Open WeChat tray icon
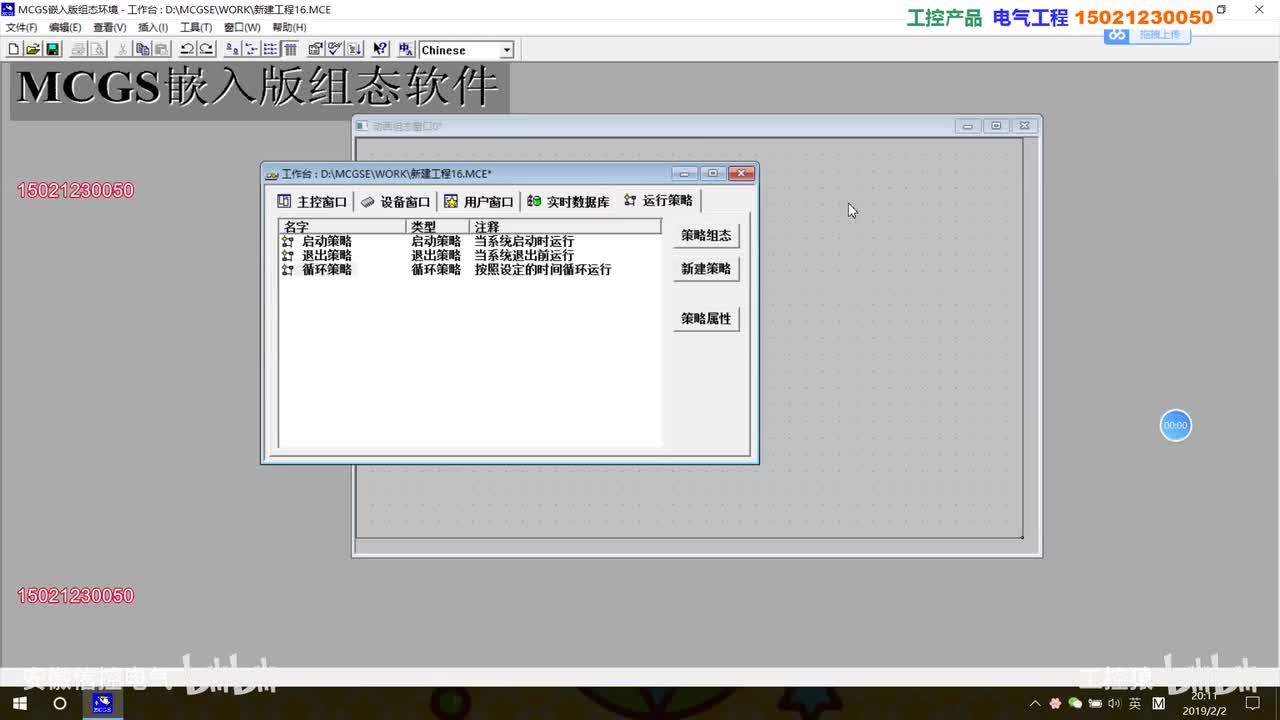 [1075, 704]
